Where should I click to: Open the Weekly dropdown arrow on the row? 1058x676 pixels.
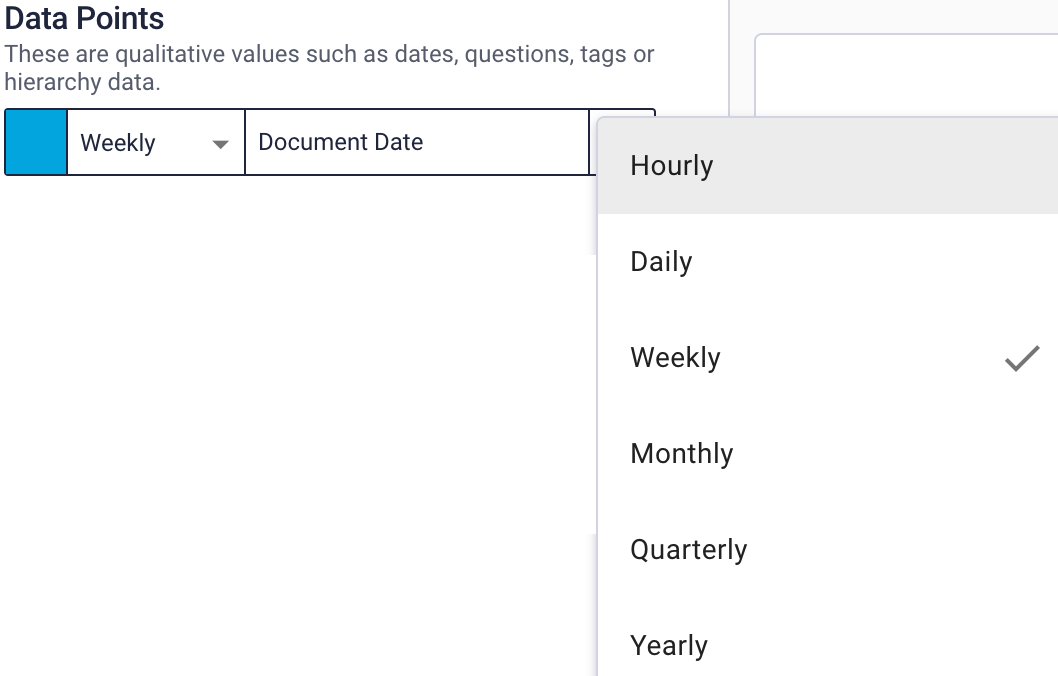220,143
